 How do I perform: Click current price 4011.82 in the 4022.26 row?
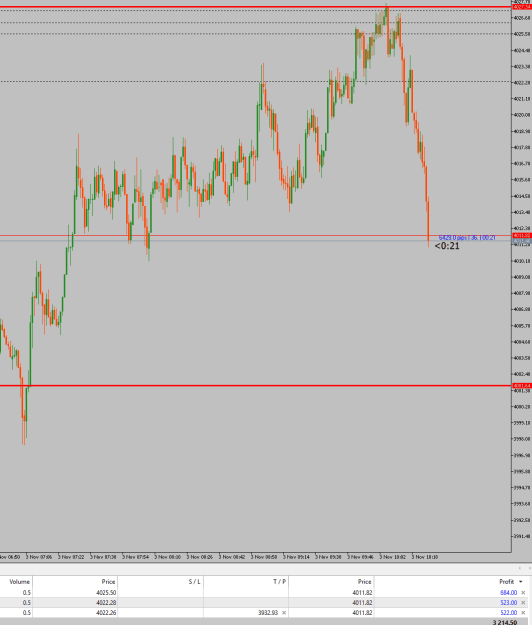tap(362, 613)
